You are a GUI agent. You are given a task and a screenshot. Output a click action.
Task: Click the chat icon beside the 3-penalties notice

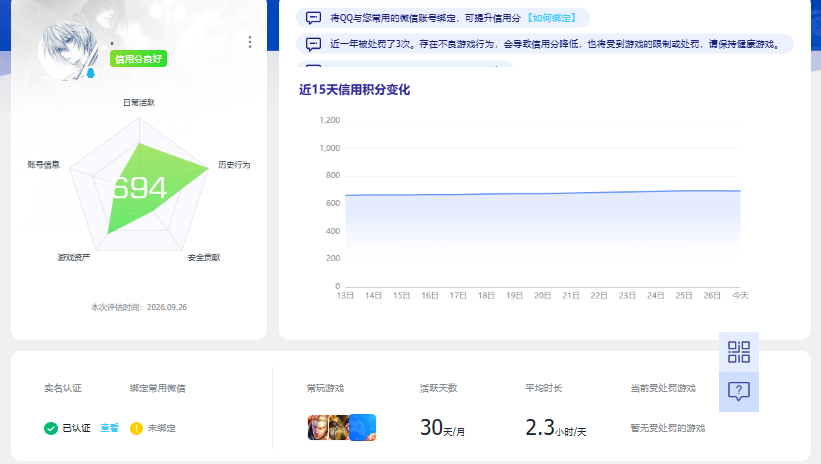(313, 44)
